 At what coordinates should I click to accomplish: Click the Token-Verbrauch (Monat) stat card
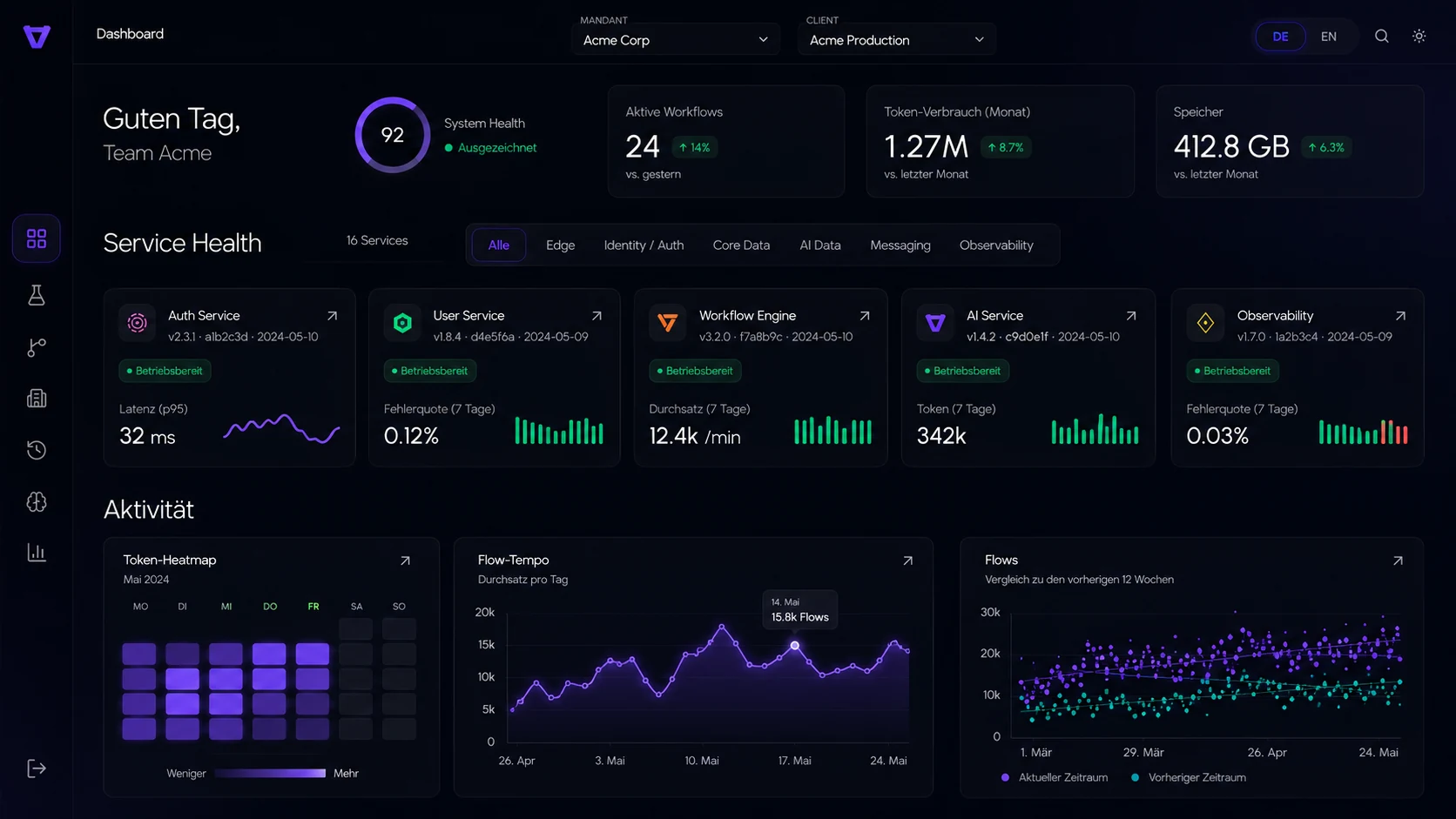1000,141
